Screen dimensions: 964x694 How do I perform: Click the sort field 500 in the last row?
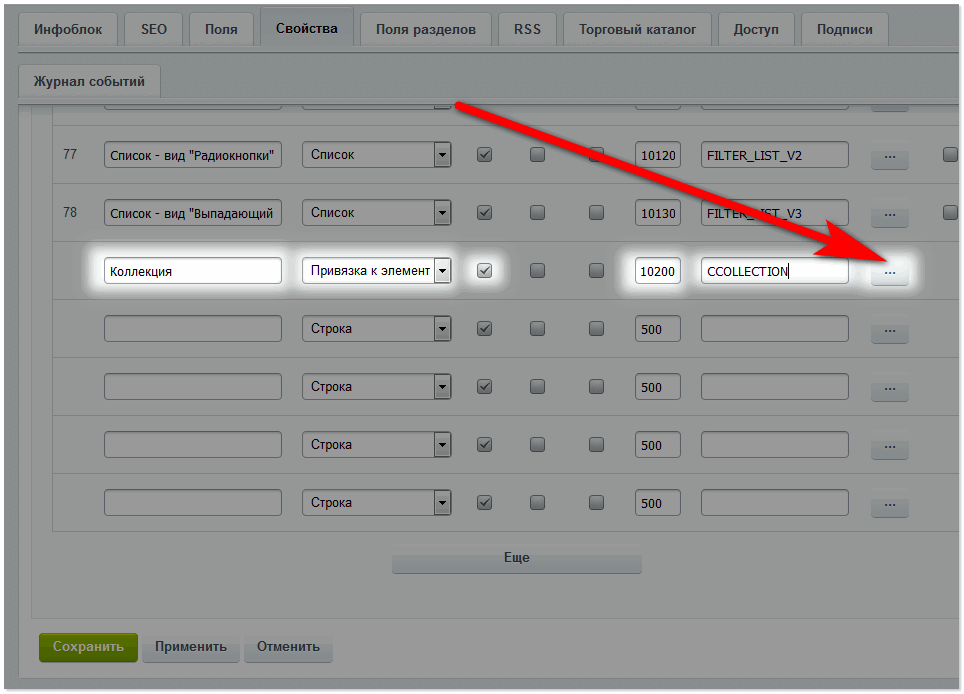658,502
